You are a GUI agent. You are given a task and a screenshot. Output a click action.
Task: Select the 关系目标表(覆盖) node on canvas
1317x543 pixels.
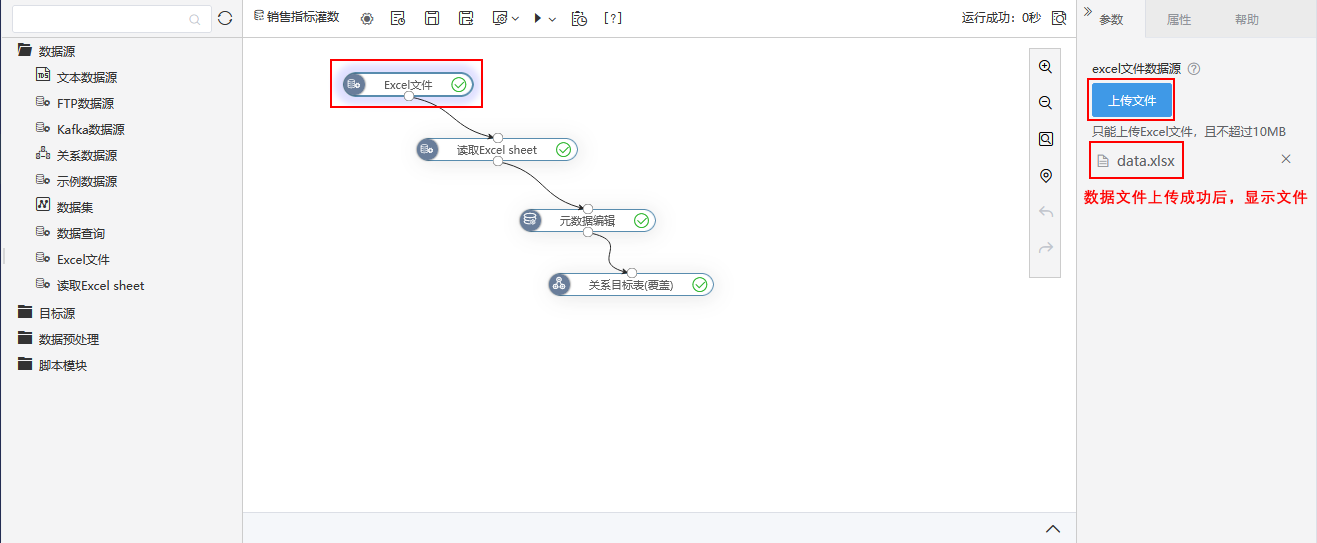point(630,285)
